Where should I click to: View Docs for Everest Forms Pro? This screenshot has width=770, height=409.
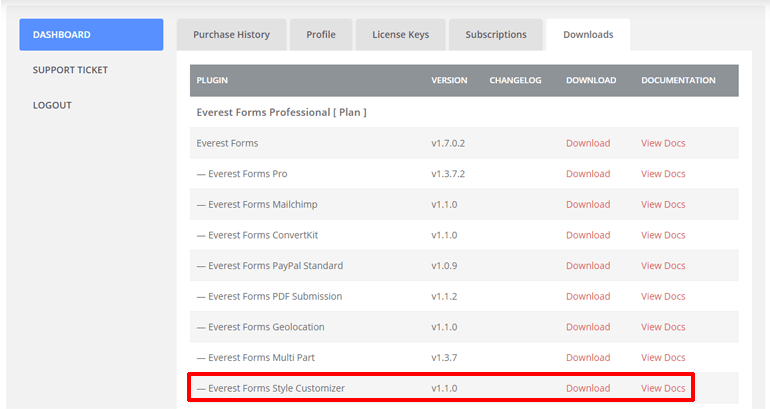[x=663, y=174]
